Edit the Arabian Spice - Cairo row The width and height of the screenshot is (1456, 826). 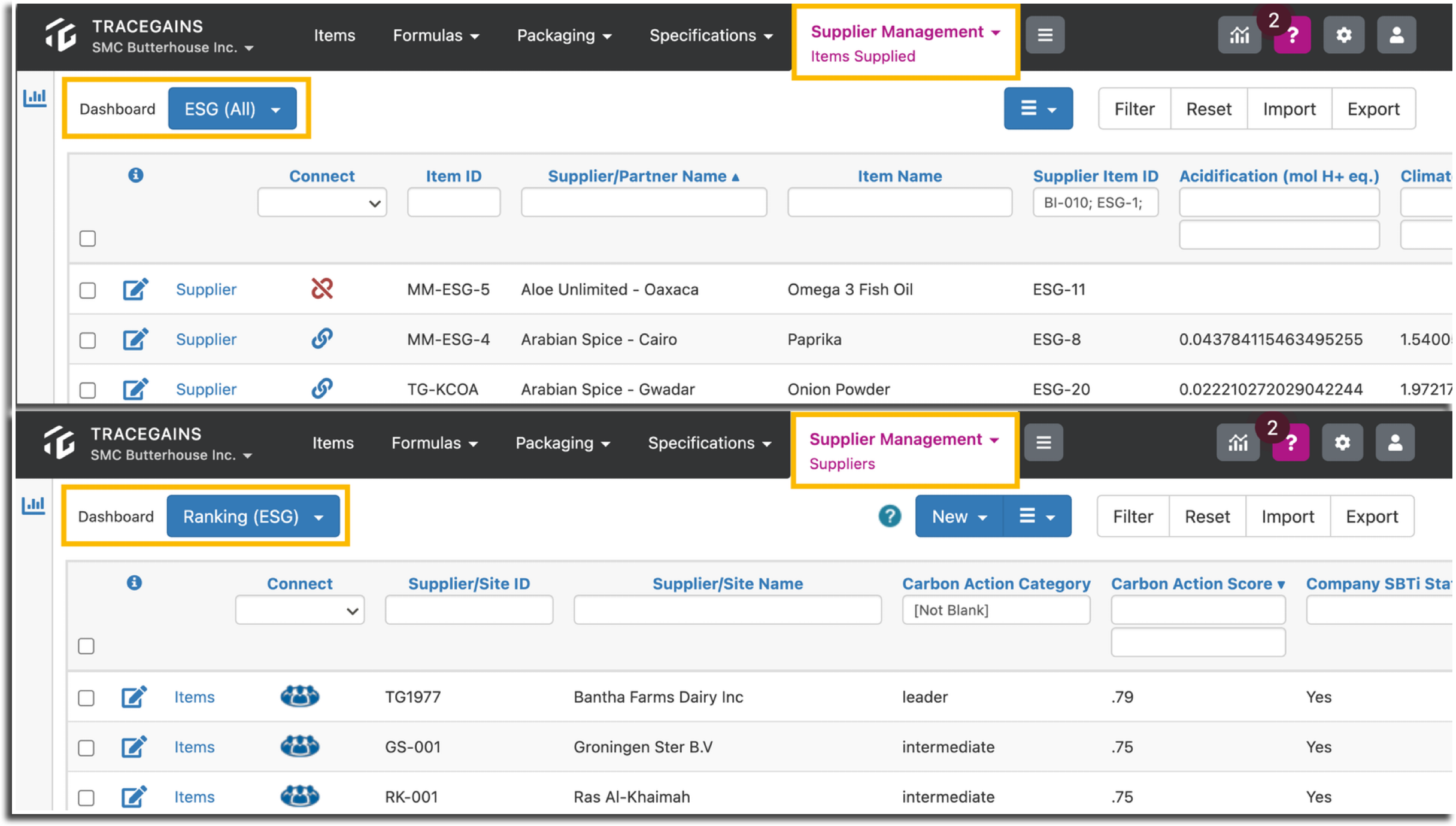[135, 339]
